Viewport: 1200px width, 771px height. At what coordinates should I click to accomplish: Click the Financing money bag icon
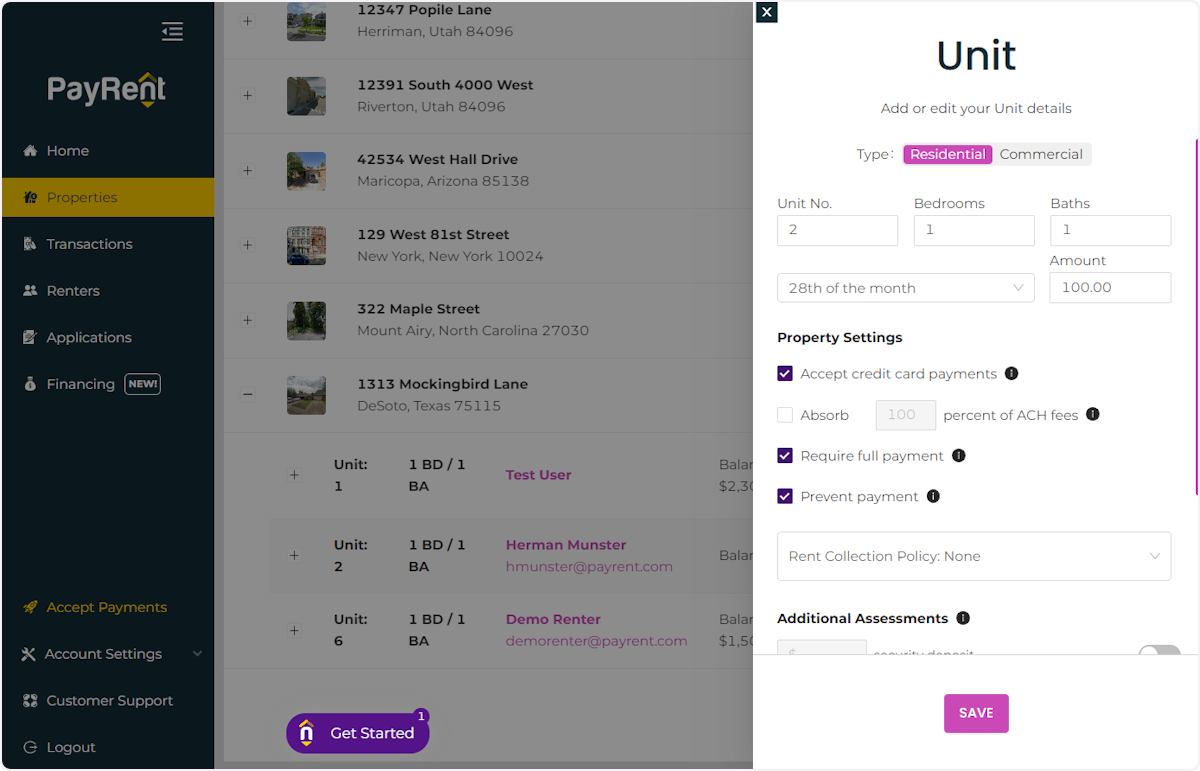pyautogui.click(x=30, y=384)
